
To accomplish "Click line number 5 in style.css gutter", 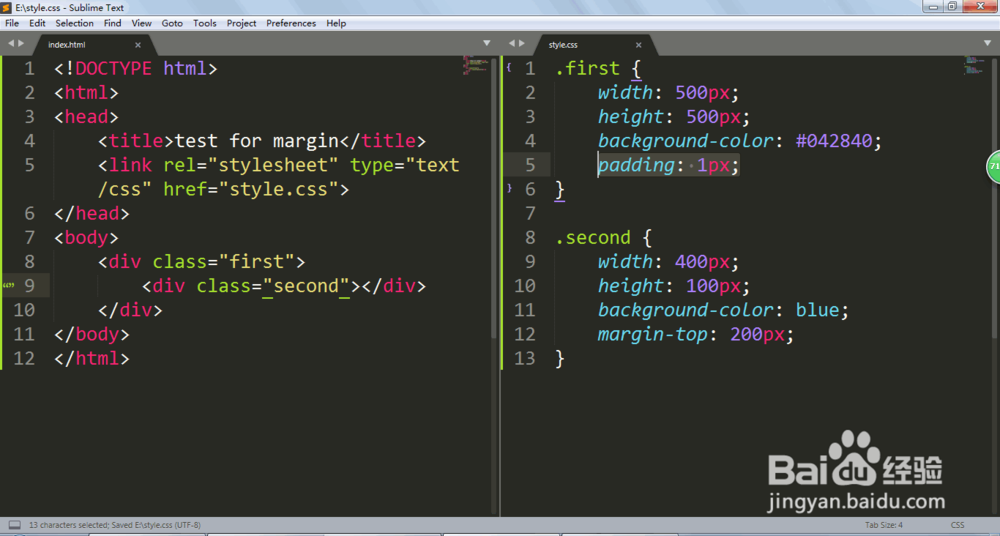I will pyautogui.click(x=530, y=165).
